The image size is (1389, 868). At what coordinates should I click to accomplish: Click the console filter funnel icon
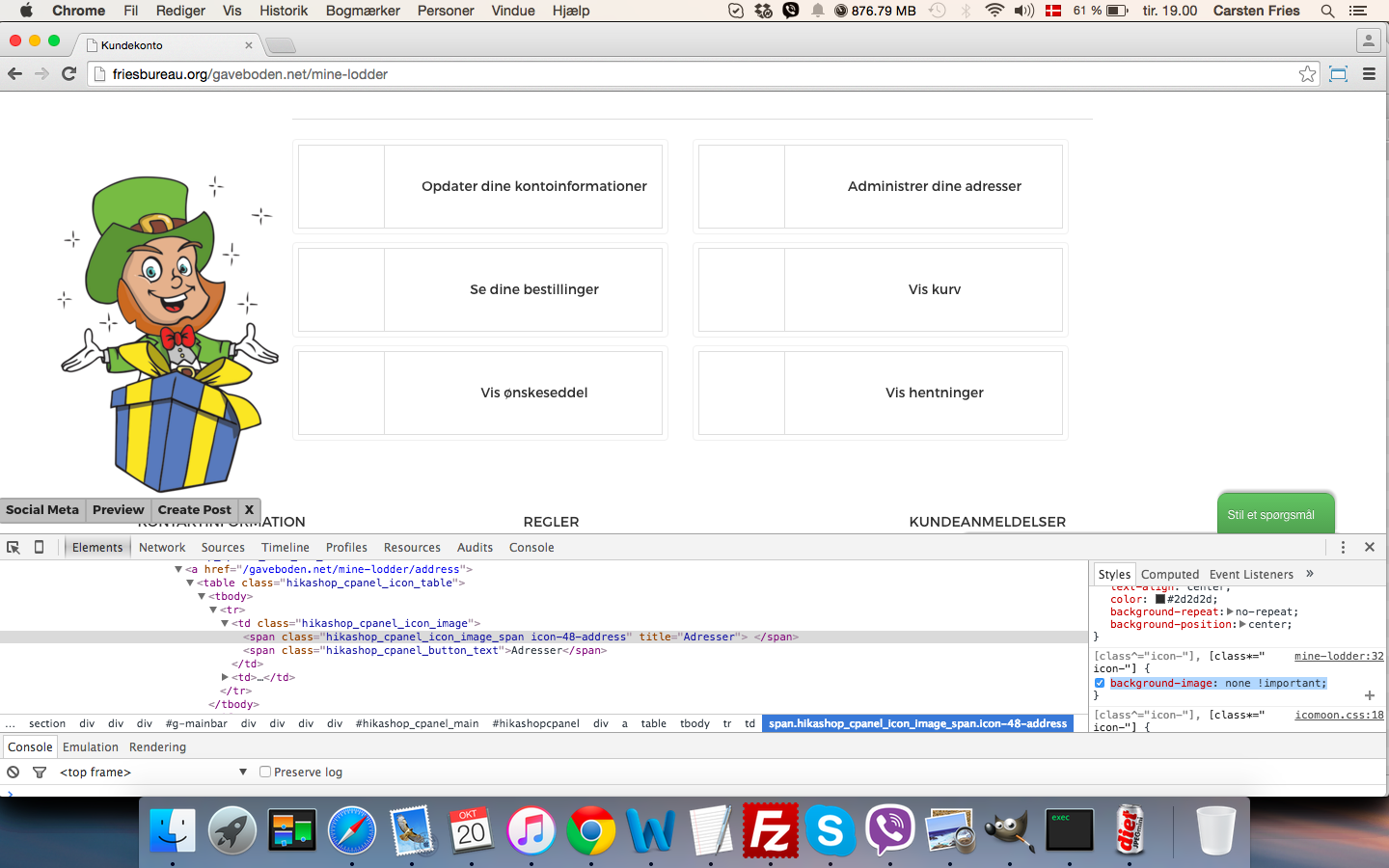pos(40,773)
